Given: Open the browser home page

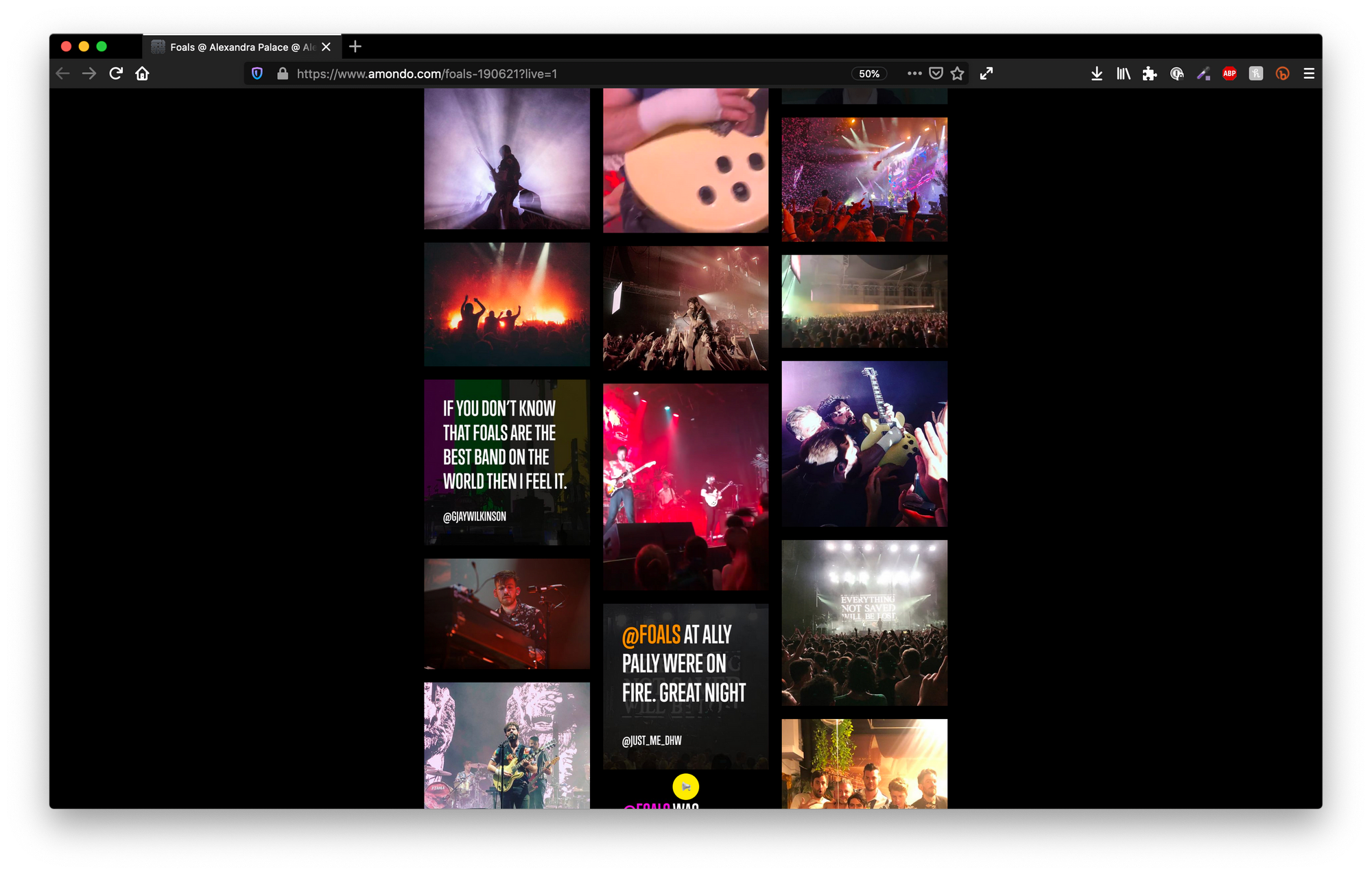Looking at the screenshot, I should point(142,73).
